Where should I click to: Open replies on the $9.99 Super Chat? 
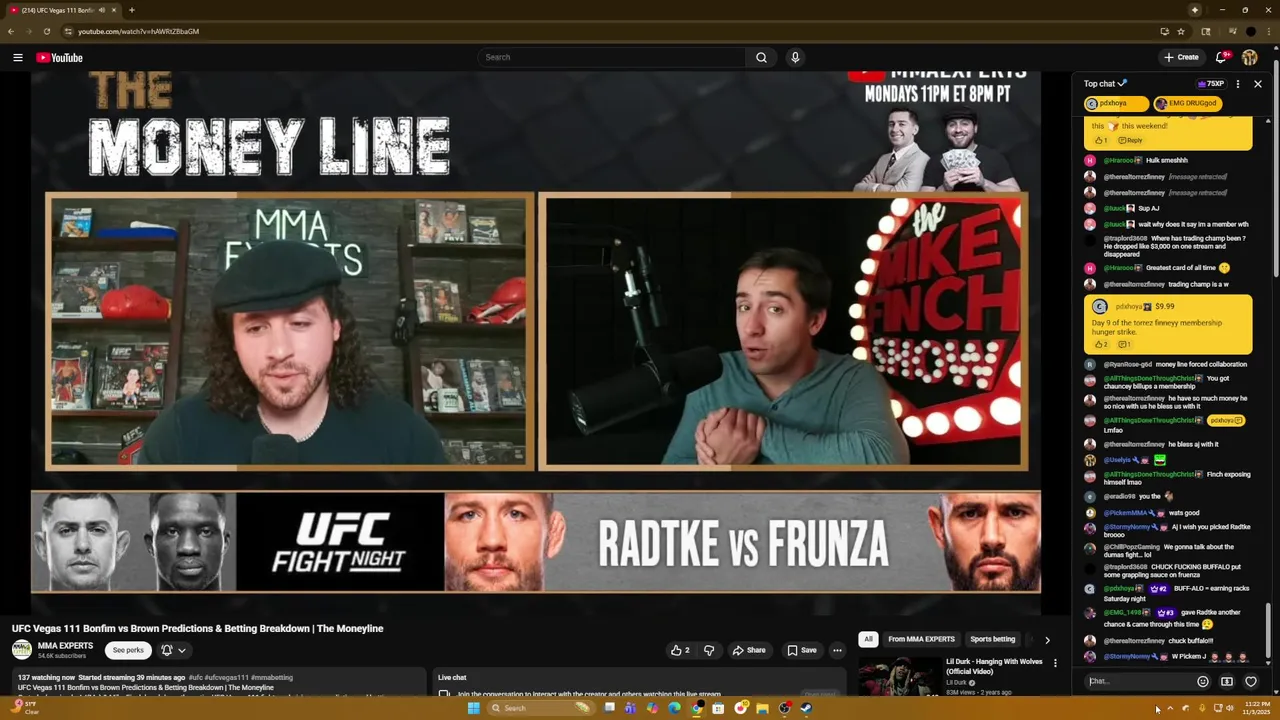(1124, 344)
